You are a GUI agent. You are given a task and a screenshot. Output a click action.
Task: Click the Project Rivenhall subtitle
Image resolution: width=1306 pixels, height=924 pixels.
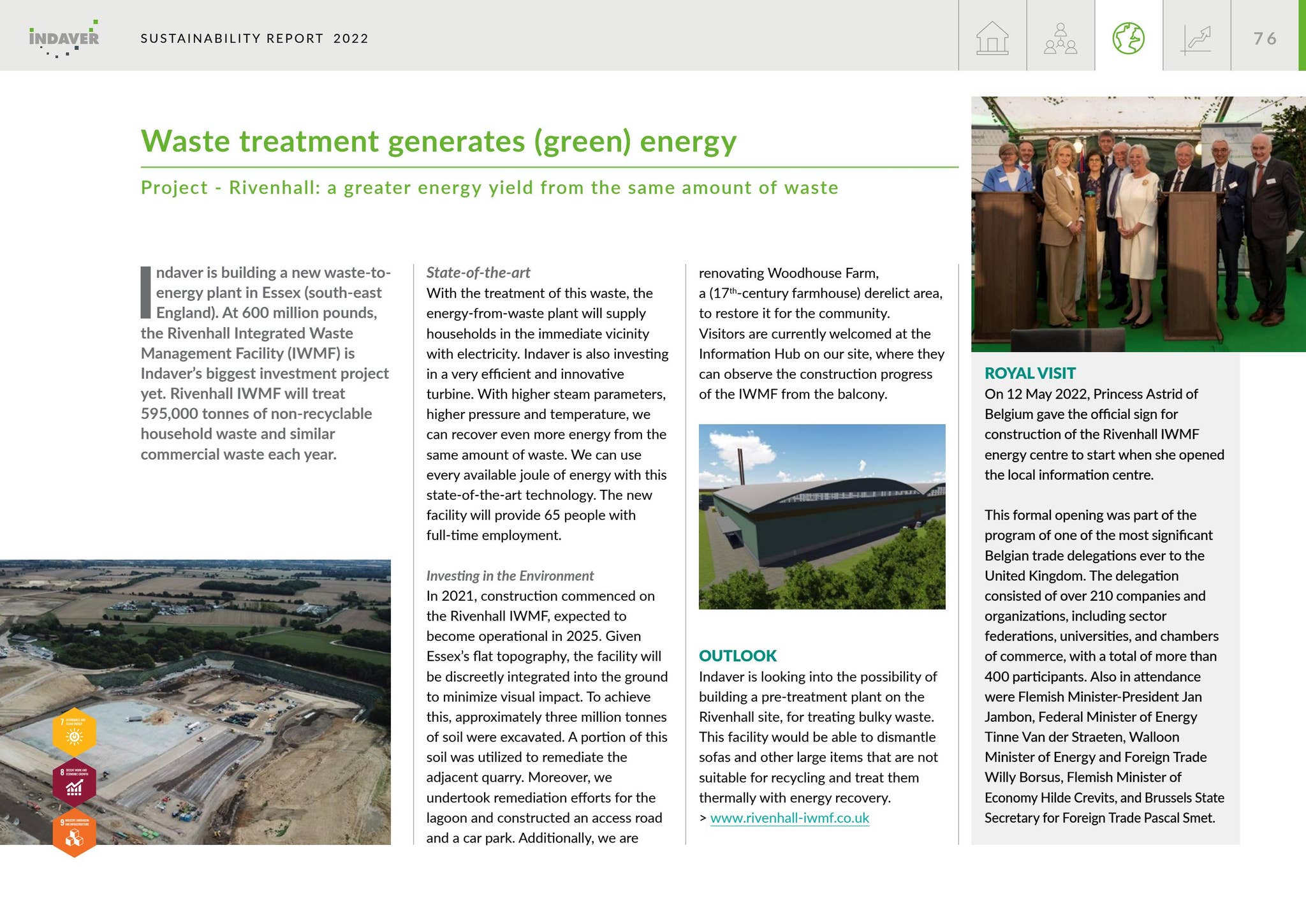point(489,187)
